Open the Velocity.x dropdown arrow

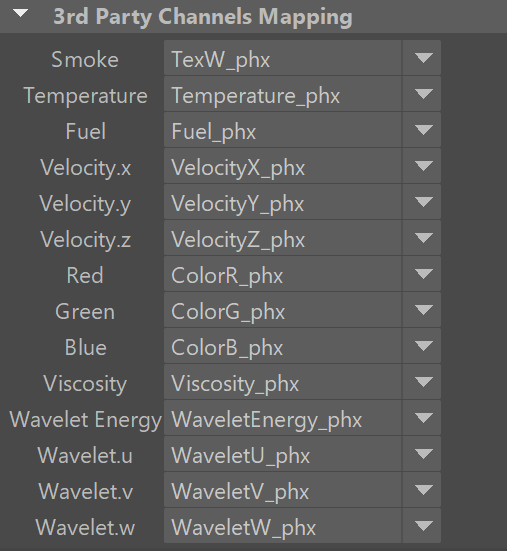coord(422,166)
